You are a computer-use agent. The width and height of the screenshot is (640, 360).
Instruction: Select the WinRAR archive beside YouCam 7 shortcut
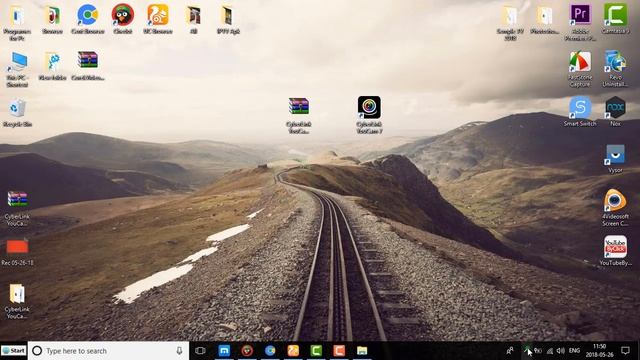299,107
